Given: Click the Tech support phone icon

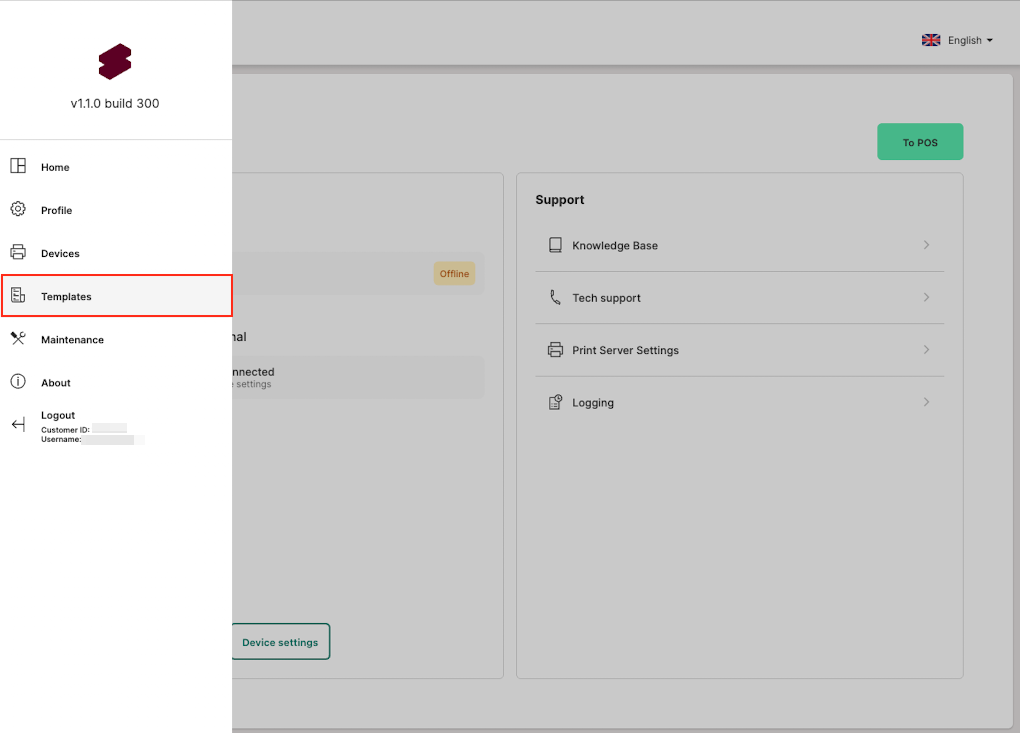Looking at the screenshot, I should (x=555, y=297).
